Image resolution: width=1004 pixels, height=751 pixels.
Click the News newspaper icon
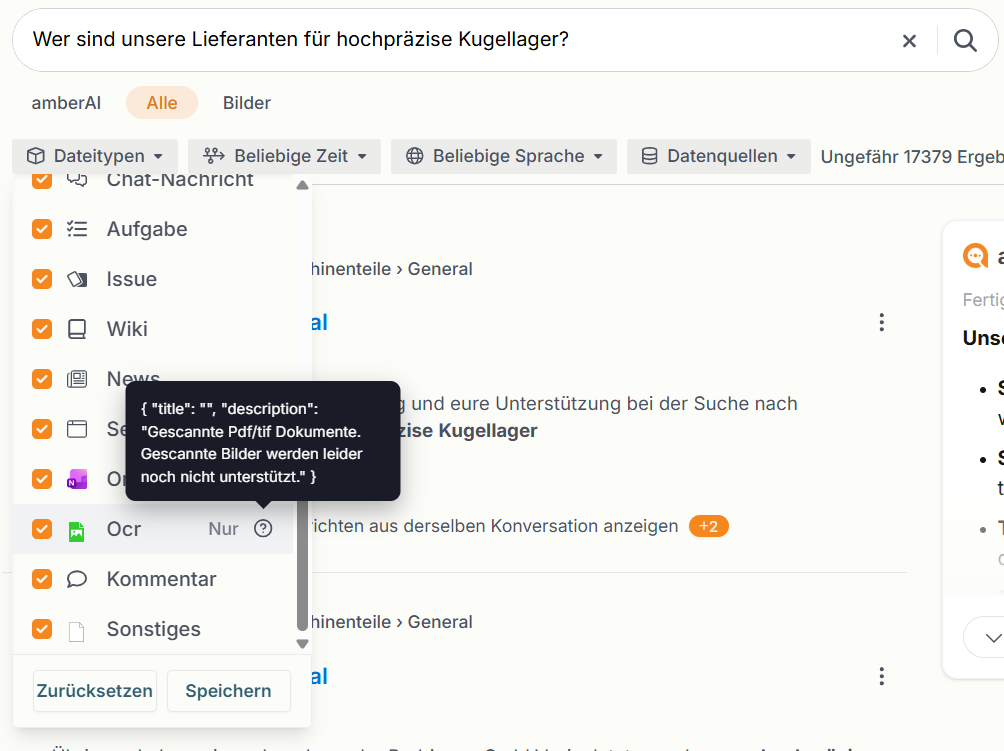77,378
